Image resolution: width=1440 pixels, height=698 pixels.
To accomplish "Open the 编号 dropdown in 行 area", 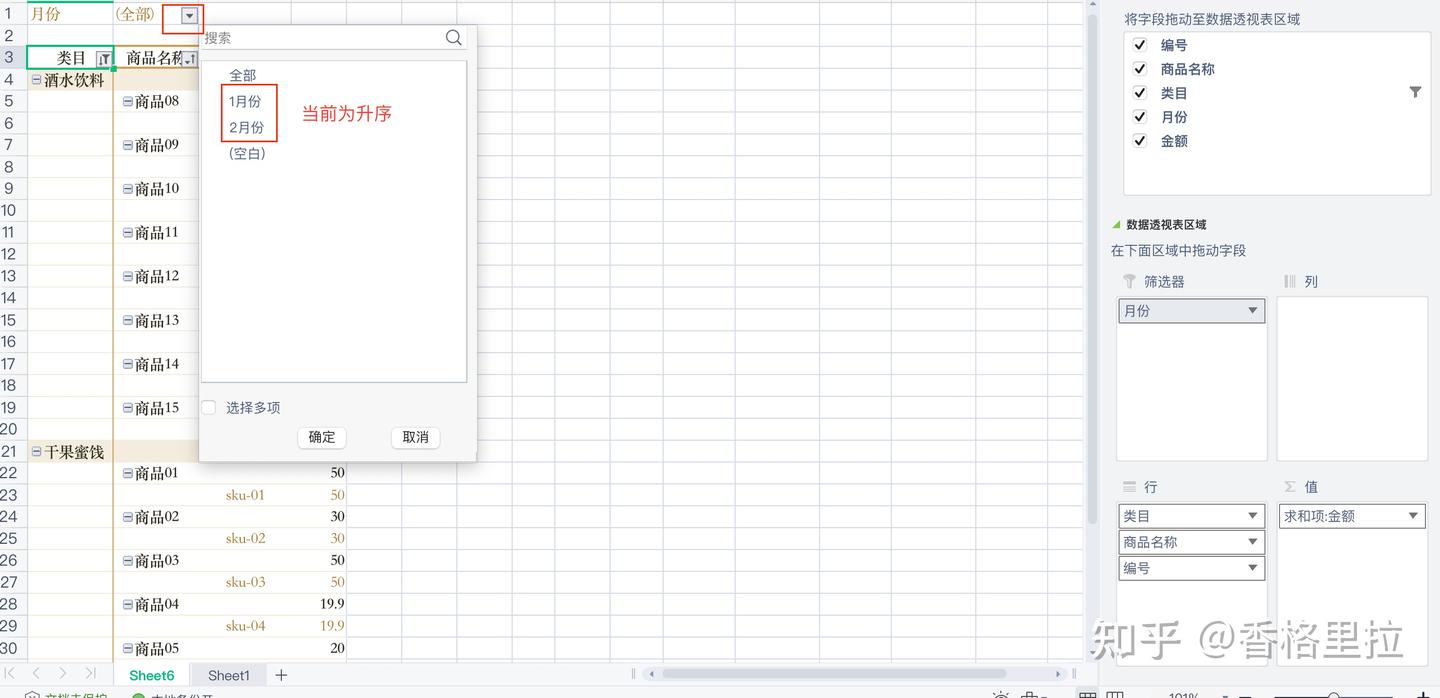I will tap(1252, 568).
